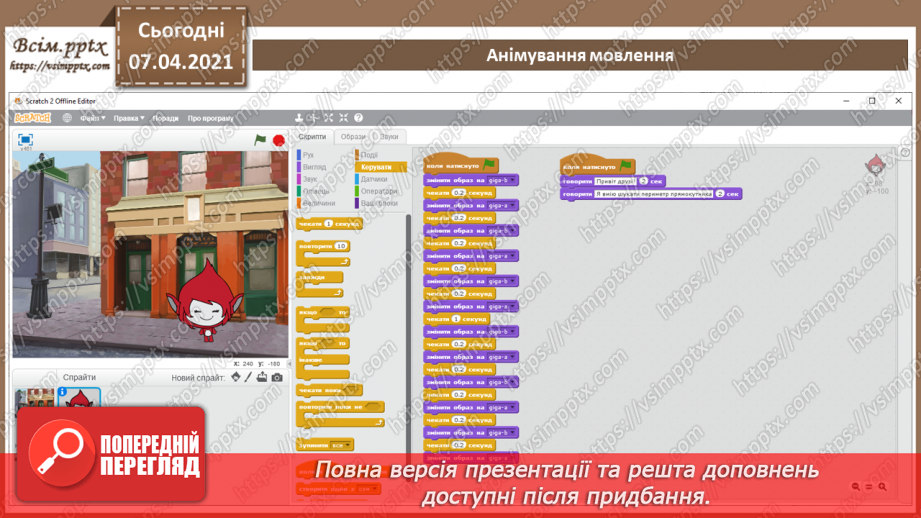Take new sprite from camera icon
921x518 pixels.
pyautogui.click(x=277, y=377)
